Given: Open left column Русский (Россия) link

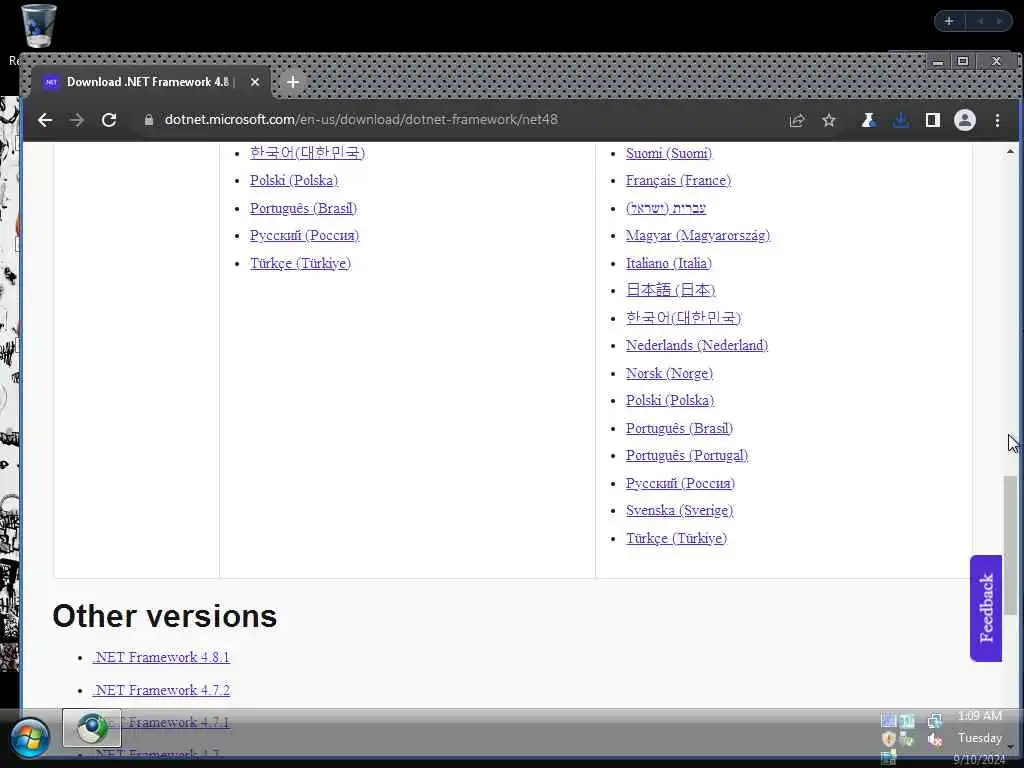Looking at the screenshot, I should pos(304,236).
